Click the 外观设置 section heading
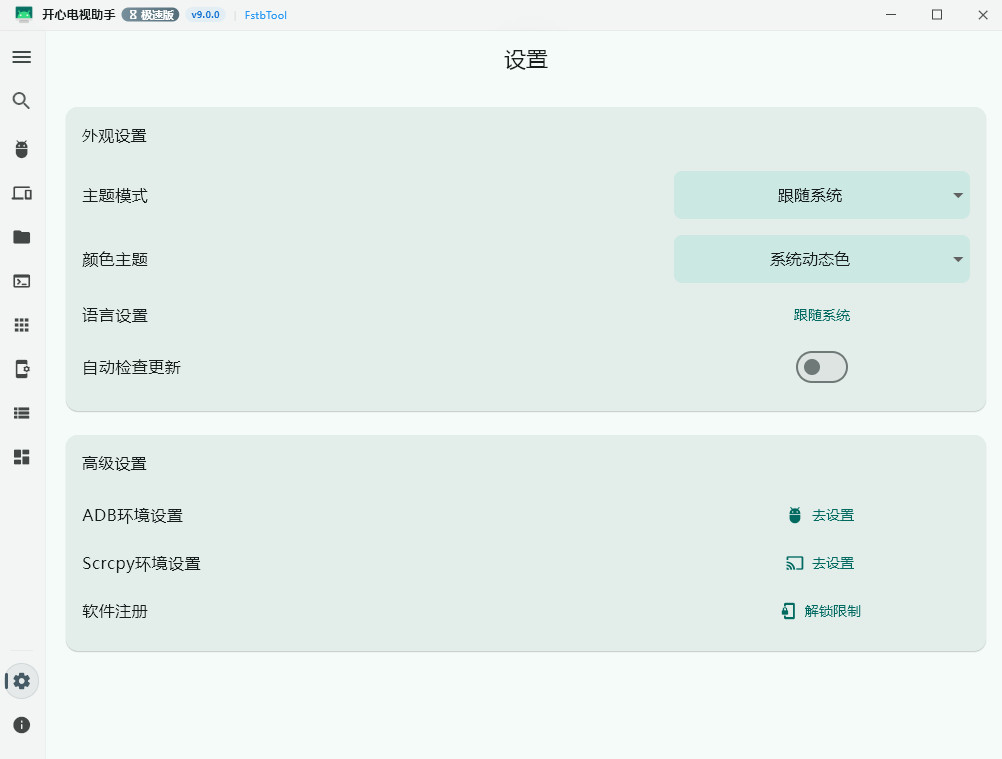Image resolution: width=1002 pixels, height=759 pixels. tap(114, 136)
